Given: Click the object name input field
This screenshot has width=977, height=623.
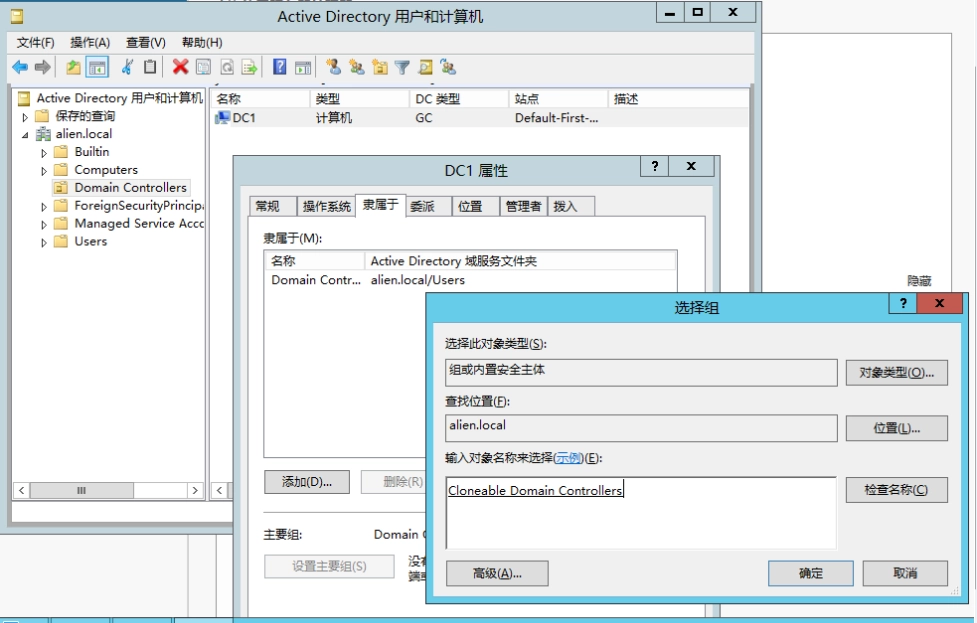Looking at the screenshot, I should tap(640, 512).
